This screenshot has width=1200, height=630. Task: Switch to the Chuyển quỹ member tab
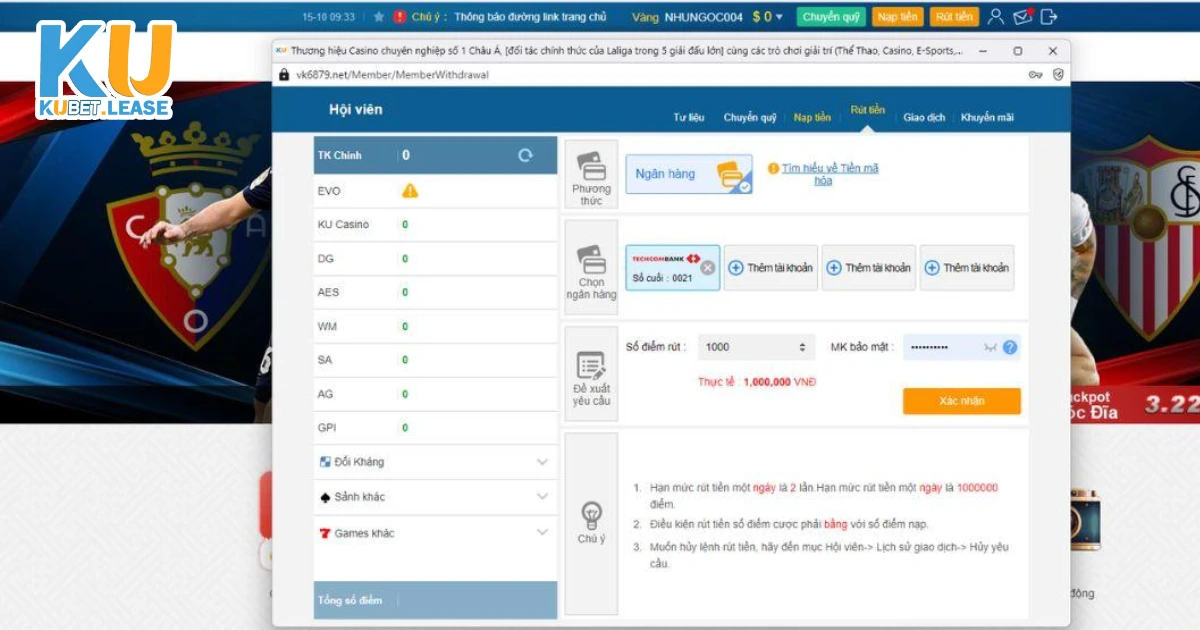[x=750, y=117]
